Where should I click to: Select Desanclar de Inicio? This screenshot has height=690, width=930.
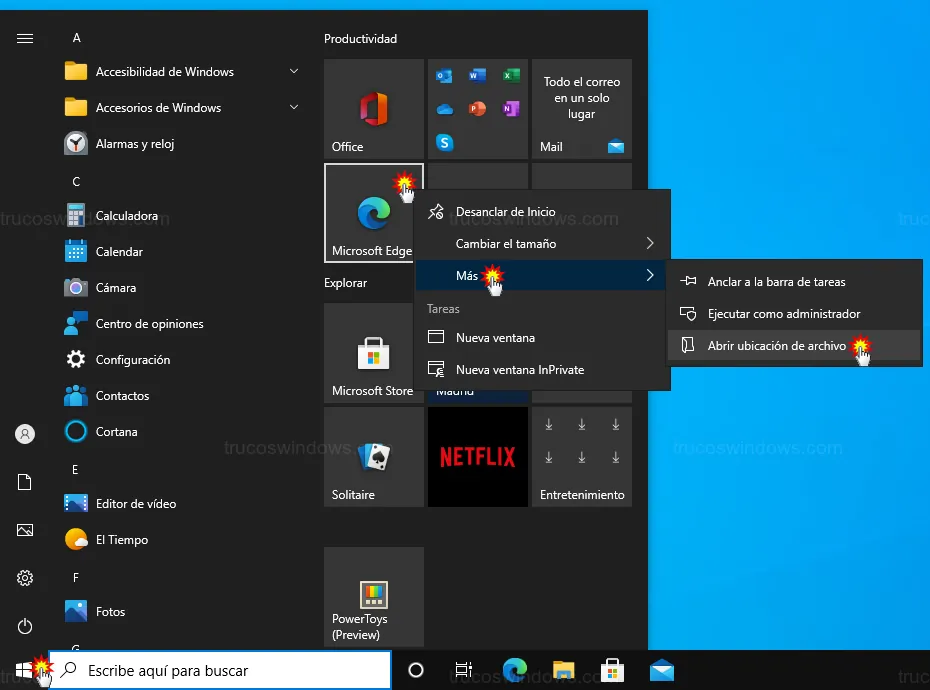pyautogui.click(x=505, y=212)
